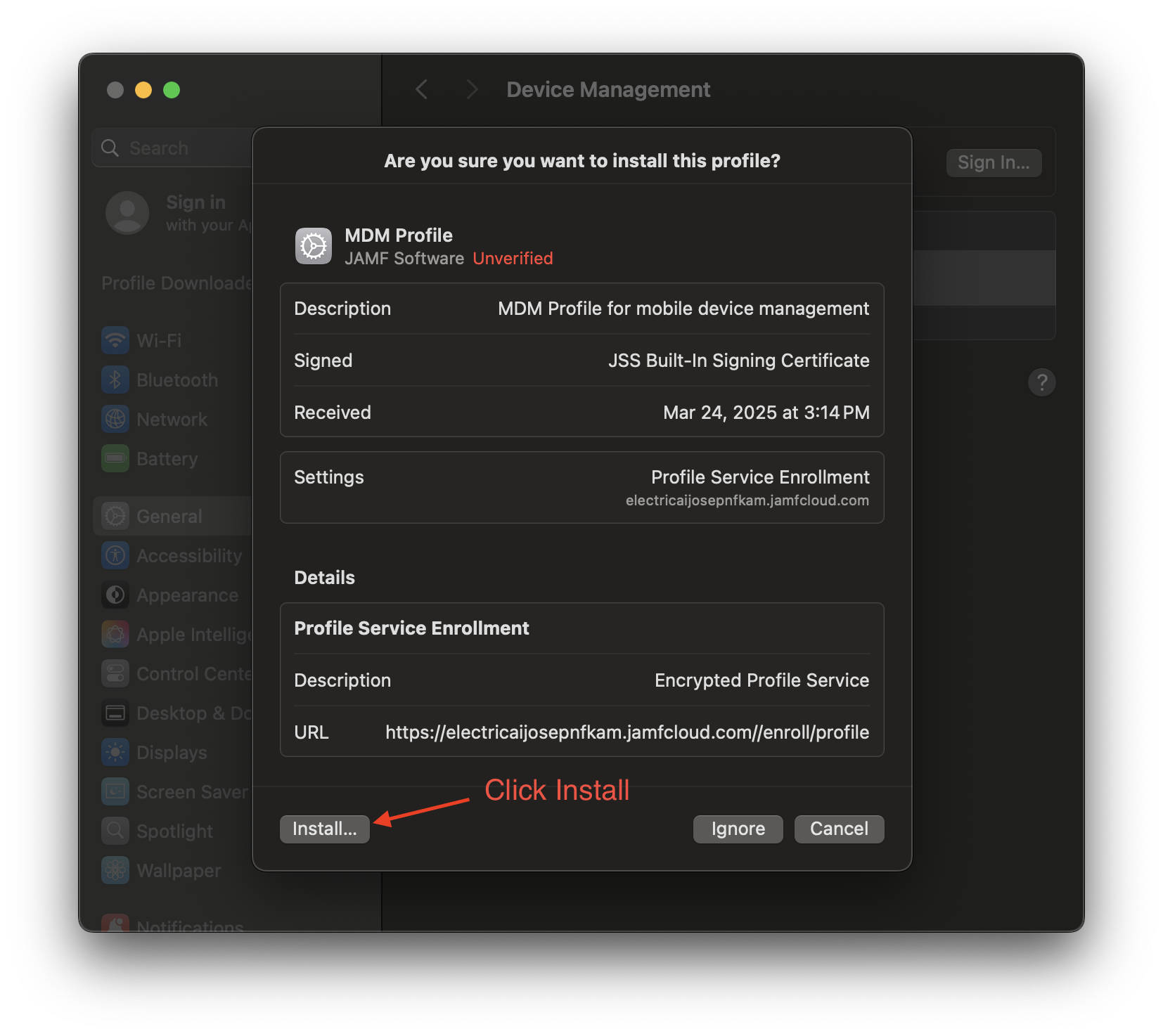Click the Search field in sidebar
This screenshot has height=1036, width=1163.
(x=172, y=148)
